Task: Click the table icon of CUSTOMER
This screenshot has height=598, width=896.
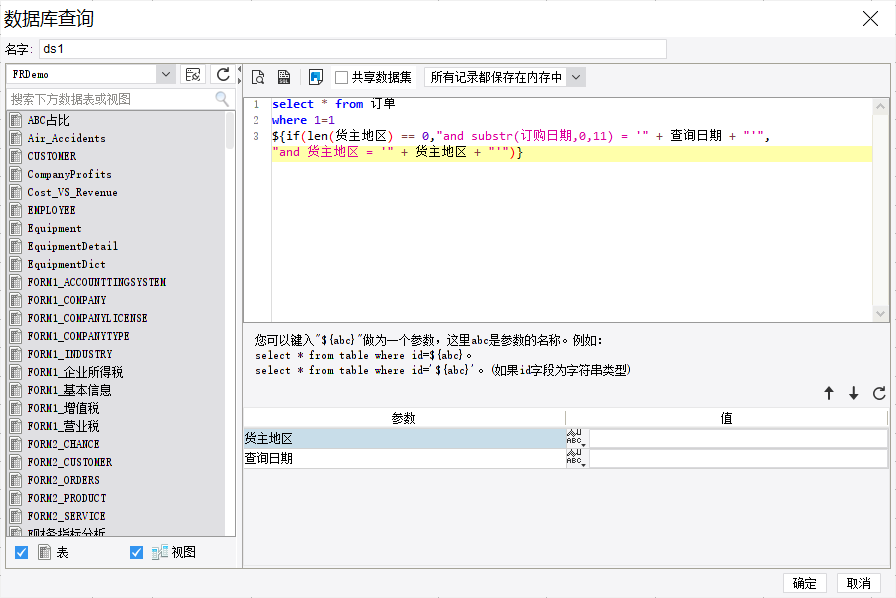Action: click(16, 156)
